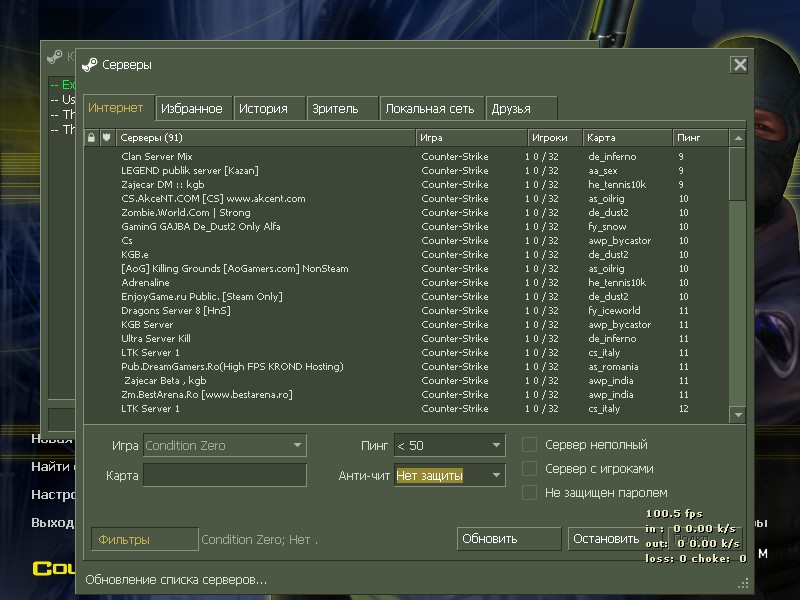Click the server list vertical scrollbar thumb
This screenshot has width=800, height=600.
(738, 174)
